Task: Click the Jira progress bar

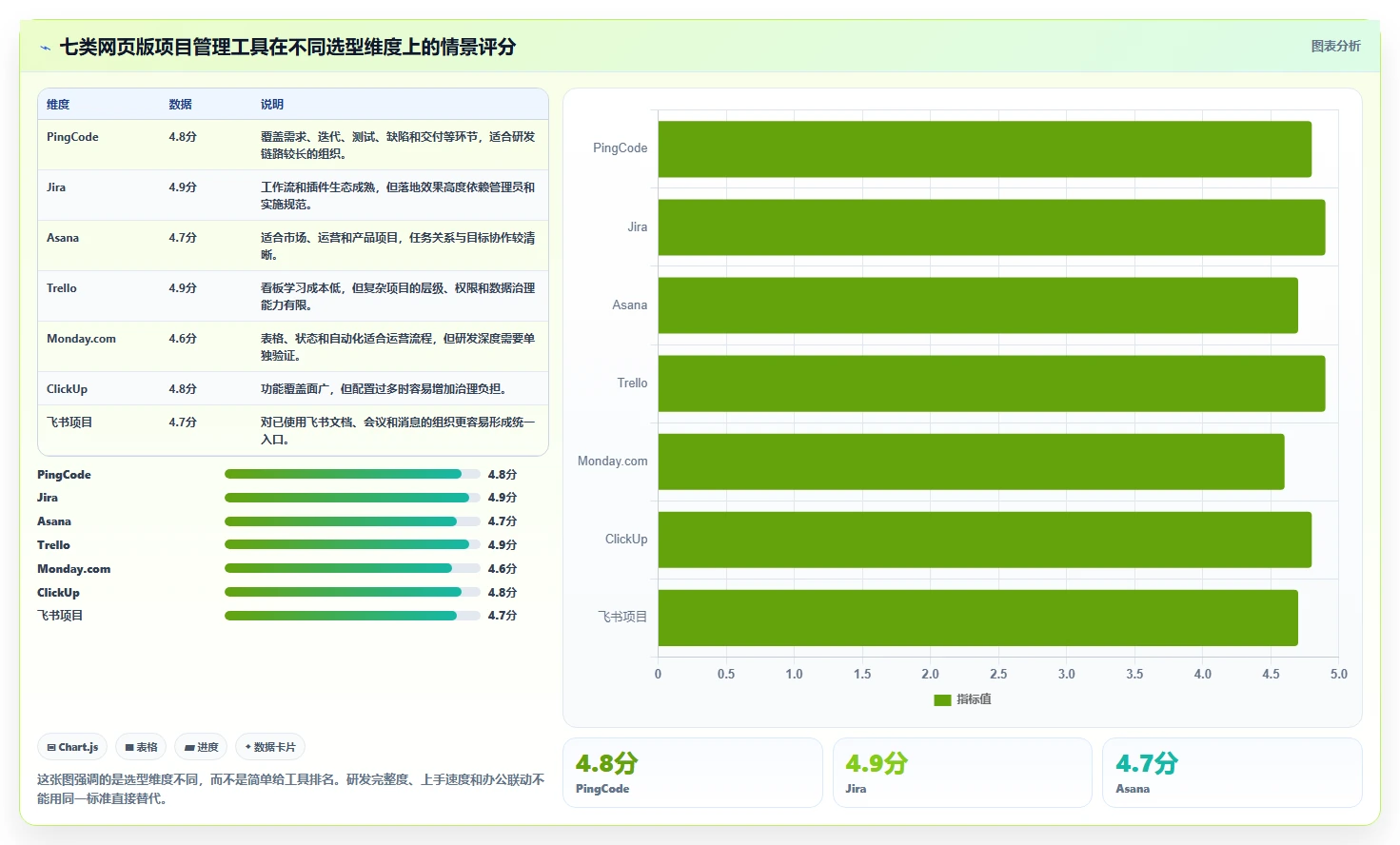Action: tap(352, 498)
